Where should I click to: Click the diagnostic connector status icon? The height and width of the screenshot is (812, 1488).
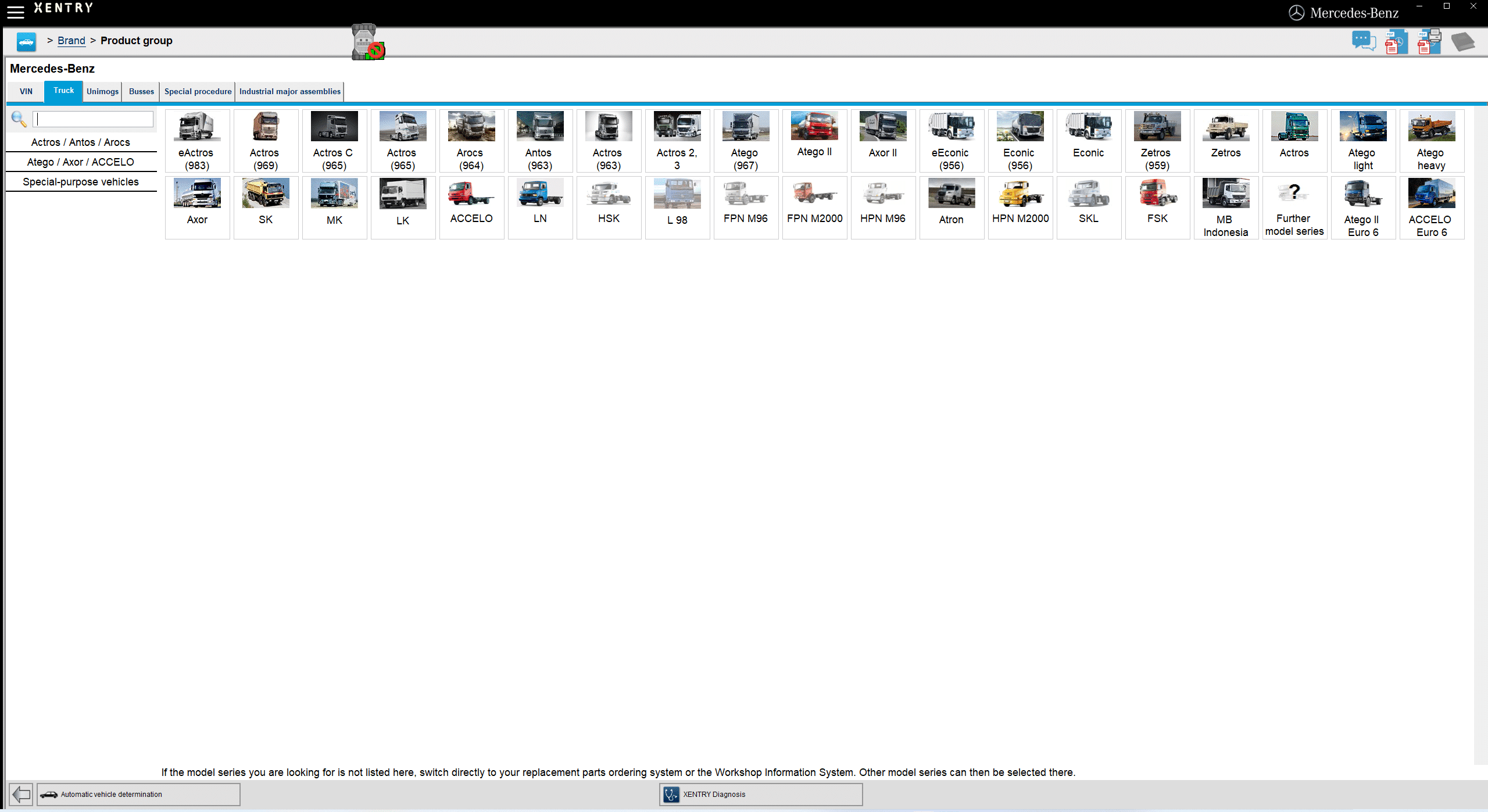(x=368, y=42)
